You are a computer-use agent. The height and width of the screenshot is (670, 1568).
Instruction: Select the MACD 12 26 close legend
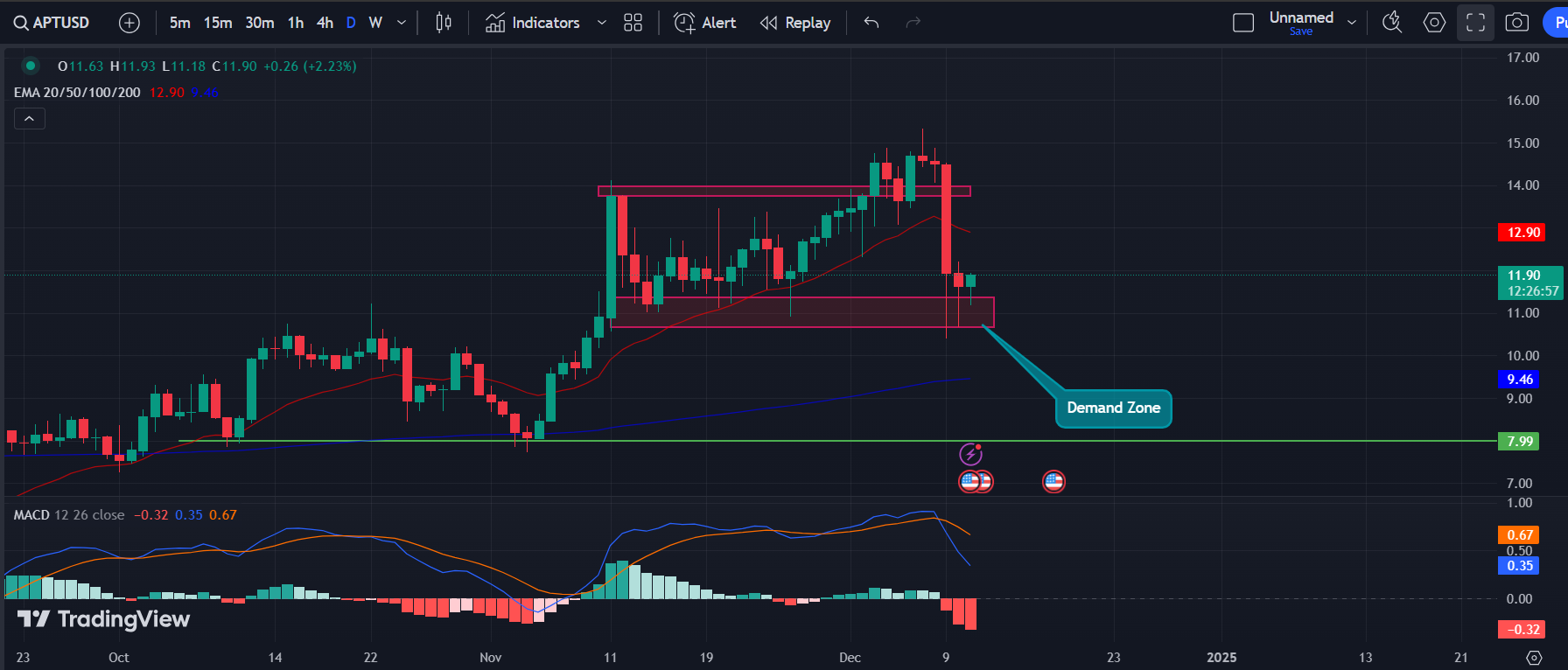pyautogui.click(x=69, y=515)
